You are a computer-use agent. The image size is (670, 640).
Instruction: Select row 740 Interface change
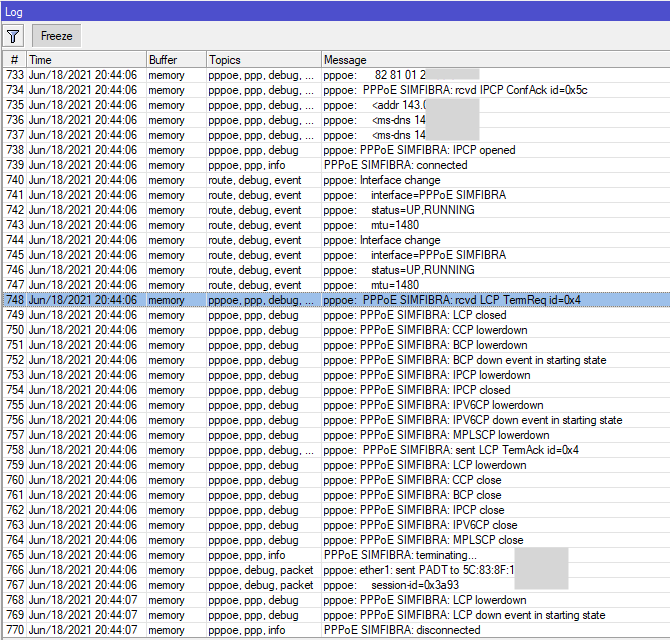(336, 180)
